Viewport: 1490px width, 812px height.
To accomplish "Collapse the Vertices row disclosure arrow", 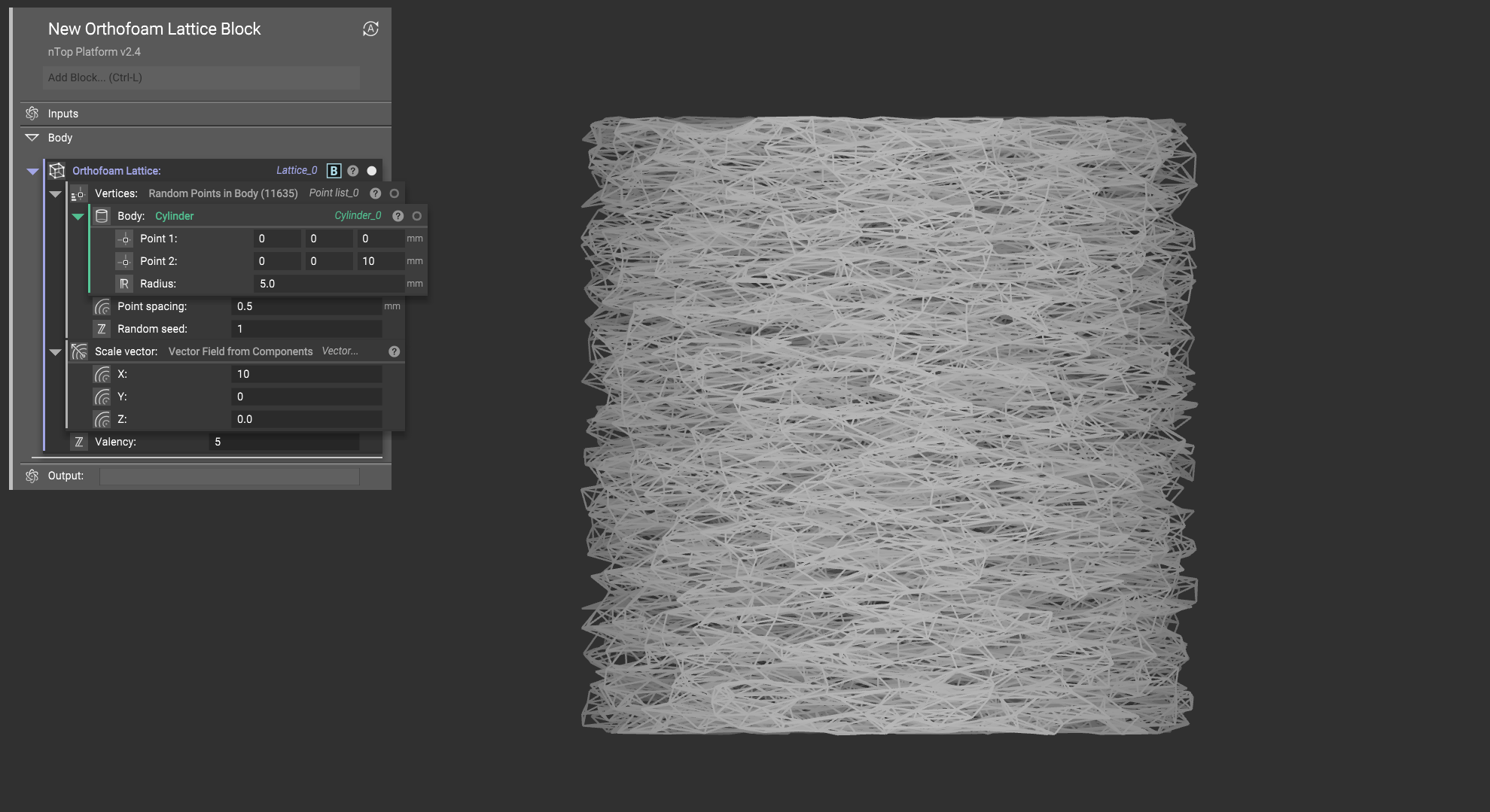I will (55, 194).
